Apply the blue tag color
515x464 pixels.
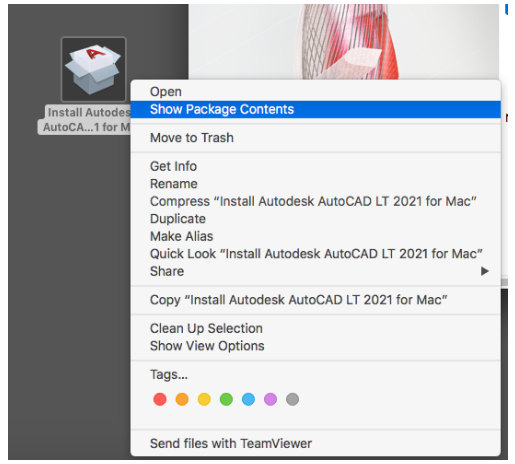click(248, 399)
